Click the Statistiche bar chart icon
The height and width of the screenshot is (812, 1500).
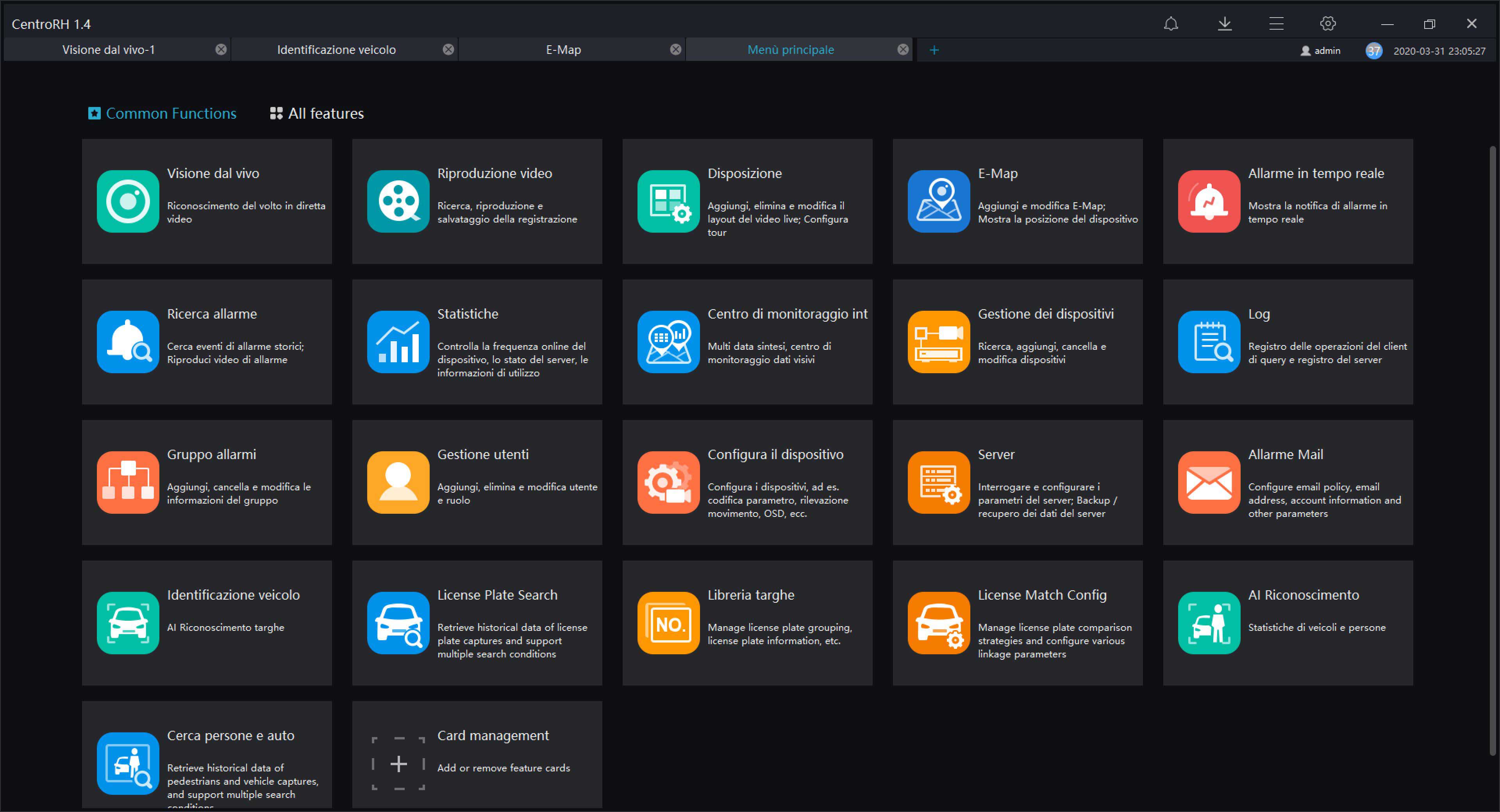coord(398,342)
